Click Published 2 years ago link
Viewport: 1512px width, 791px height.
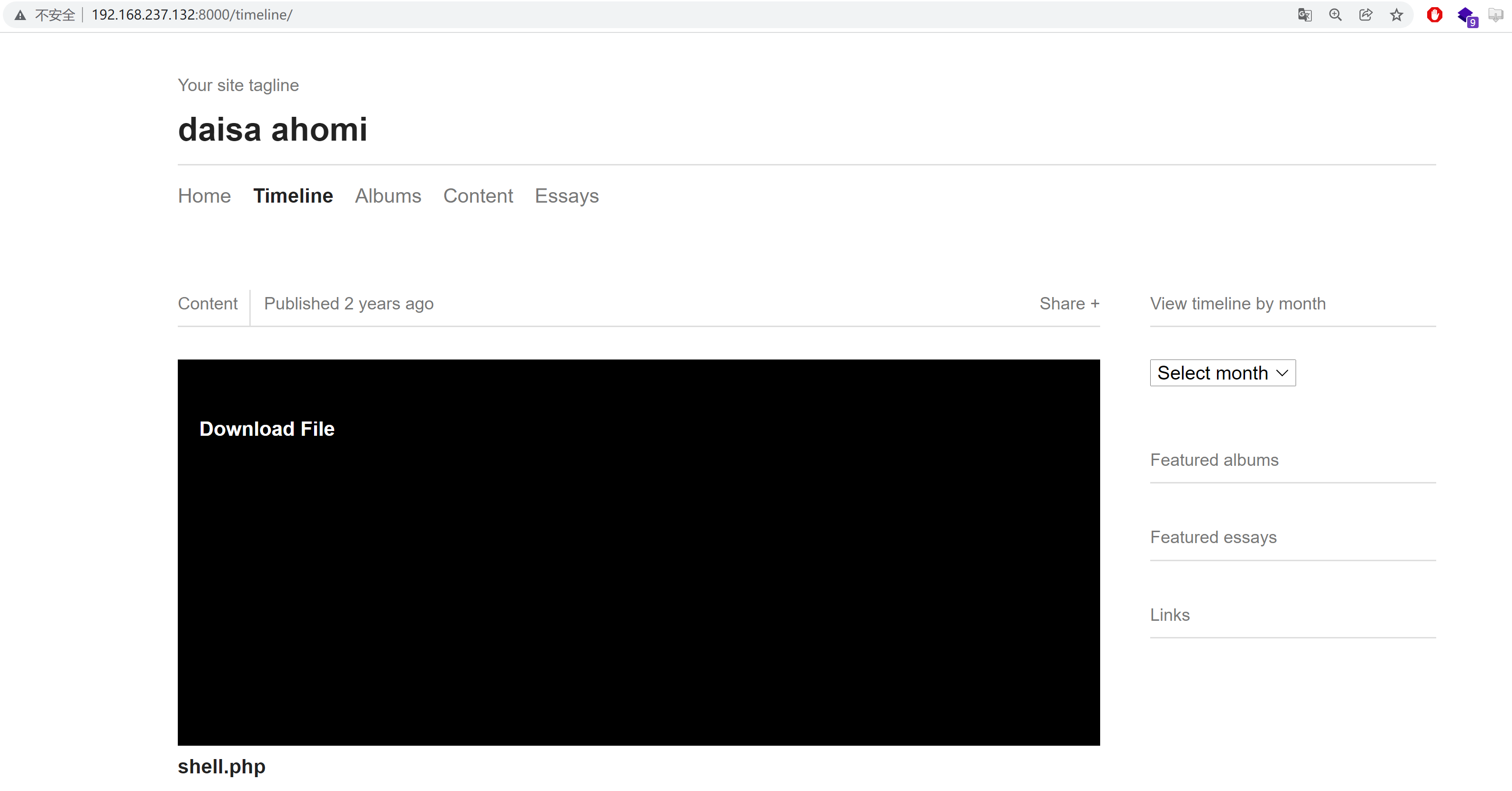pos(348,304)
